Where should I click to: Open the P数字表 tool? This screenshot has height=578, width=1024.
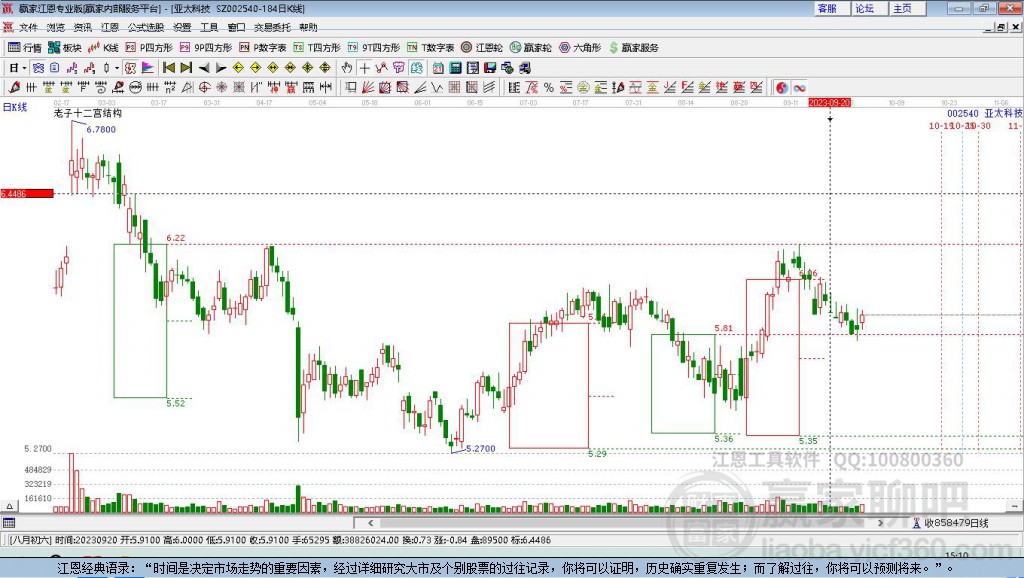[263, 48]
